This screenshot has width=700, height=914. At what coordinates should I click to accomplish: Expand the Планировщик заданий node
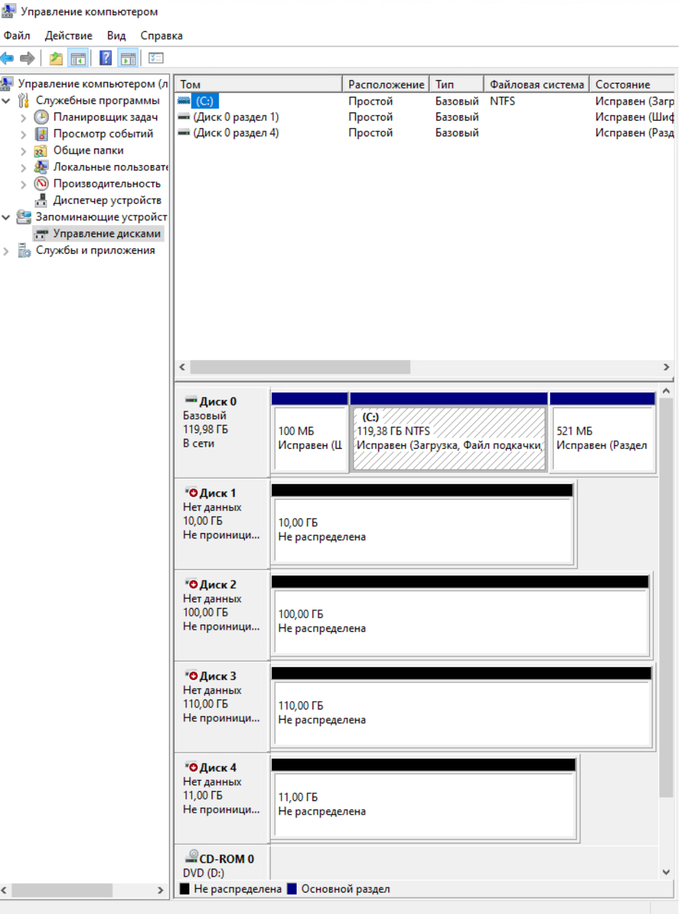[x=24, y=118]
